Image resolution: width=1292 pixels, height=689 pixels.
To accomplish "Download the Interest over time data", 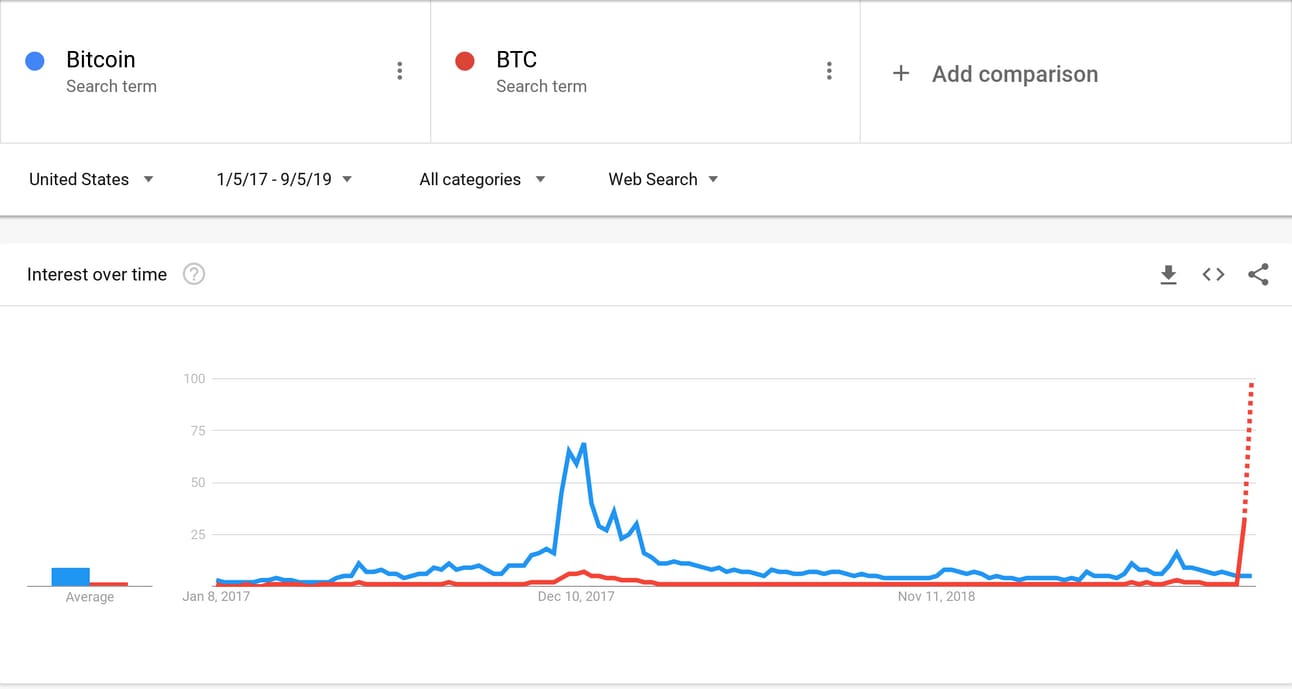I will point(1168,275).
